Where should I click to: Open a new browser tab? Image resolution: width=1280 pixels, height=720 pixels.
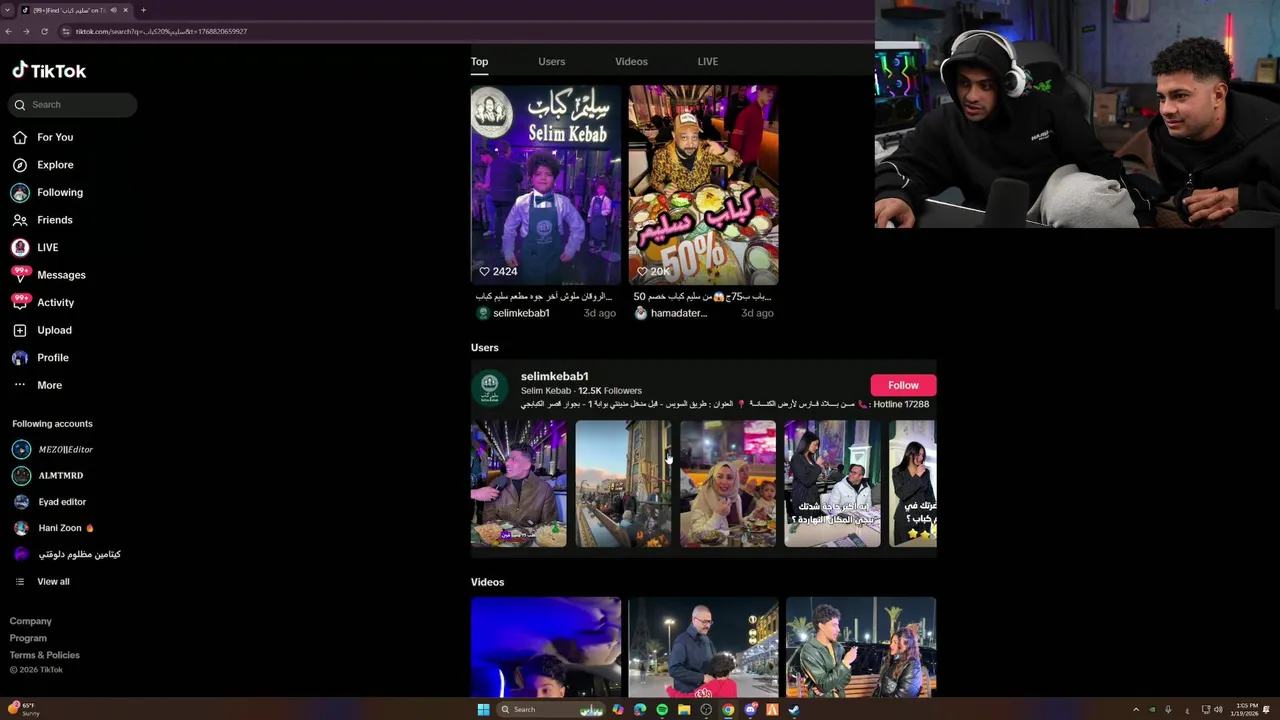[x=143, y=10]
